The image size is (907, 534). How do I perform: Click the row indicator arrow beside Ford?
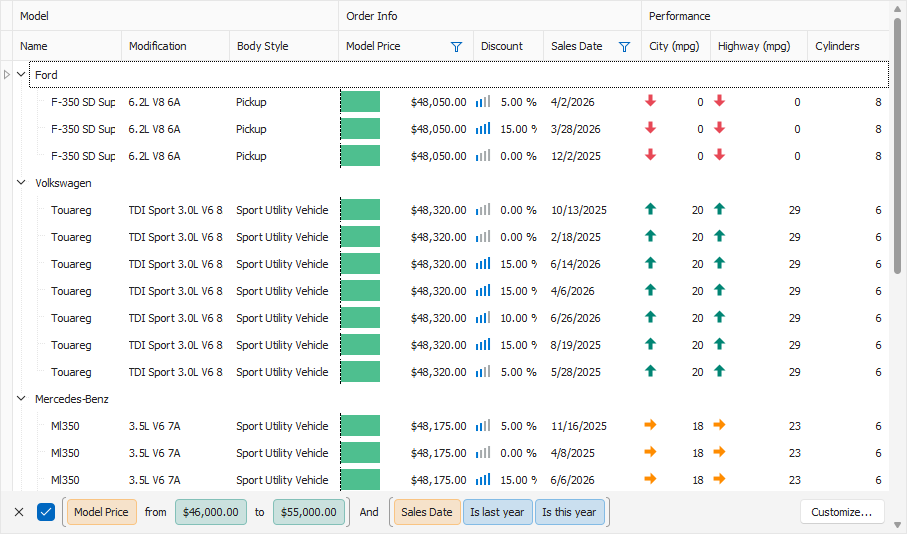7,75
